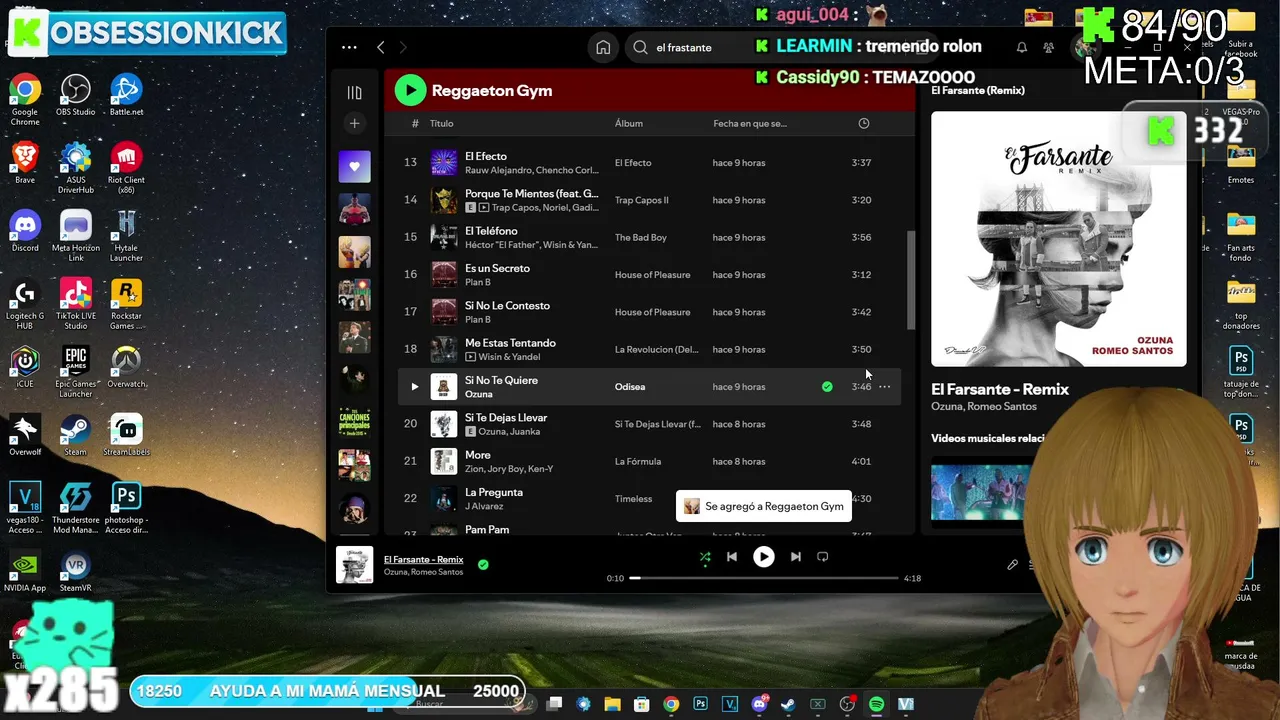
Task: Open the Ozuna artist link under Si No Te Quiere
Action: 479,394
